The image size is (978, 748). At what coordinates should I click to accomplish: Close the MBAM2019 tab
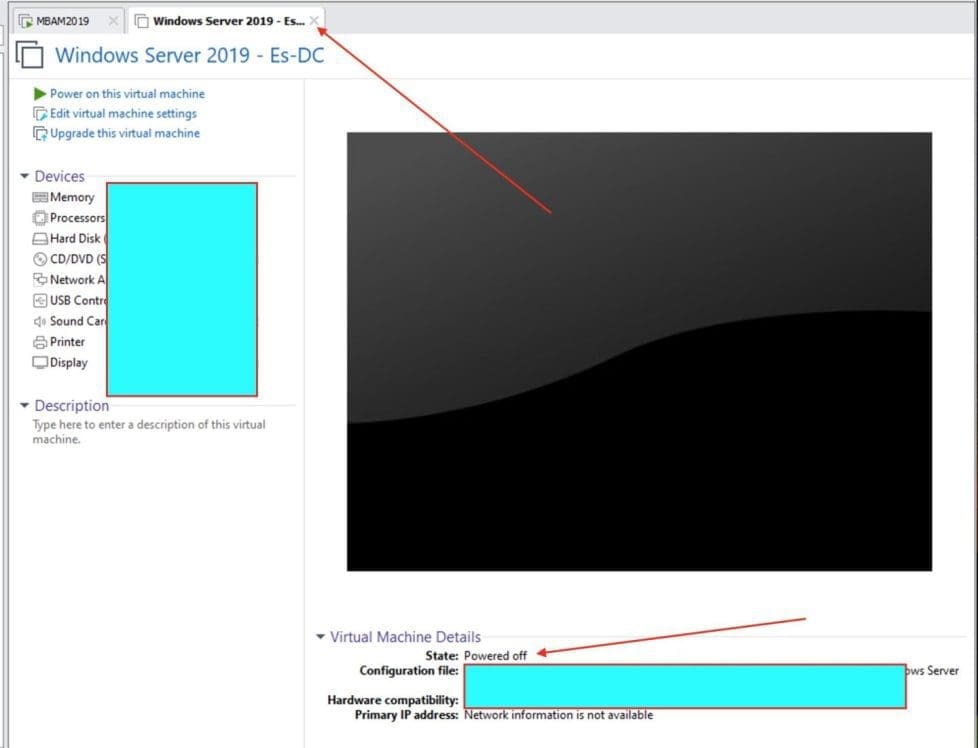point(113,21)
